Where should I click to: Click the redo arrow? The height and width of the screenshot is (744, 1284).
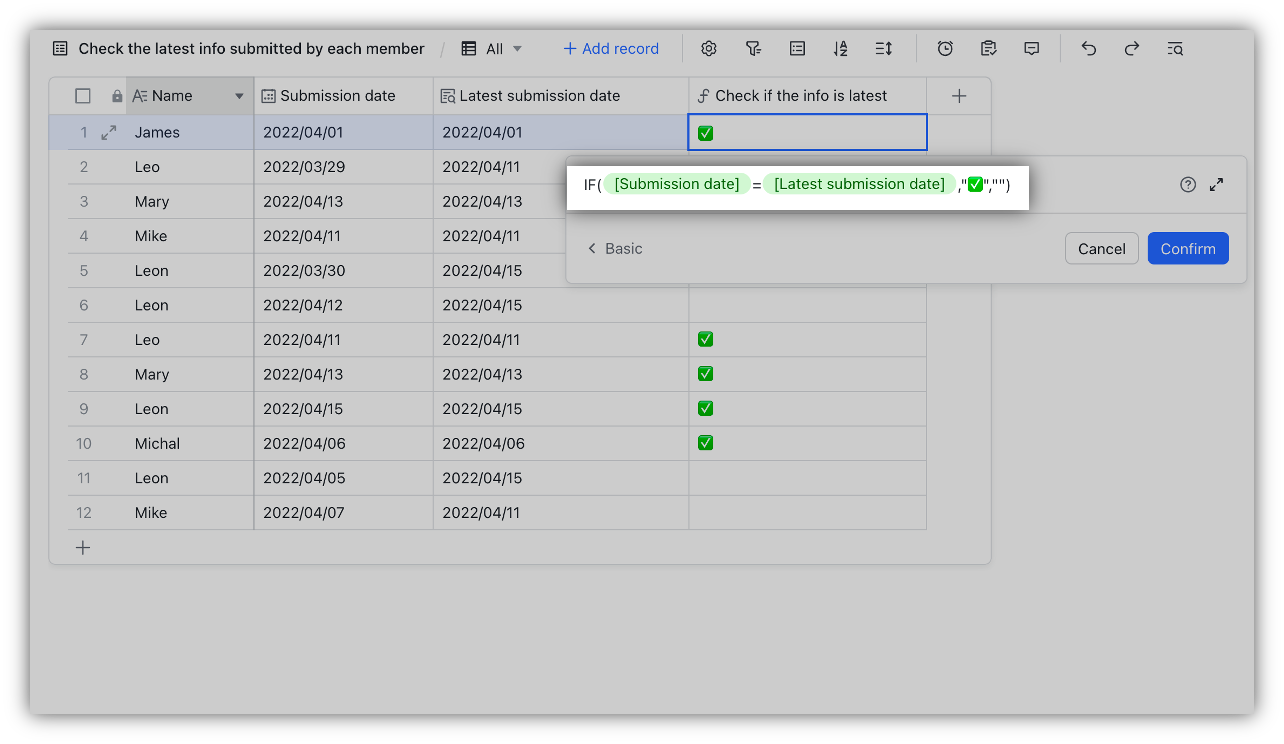(x=1132, y=49)
